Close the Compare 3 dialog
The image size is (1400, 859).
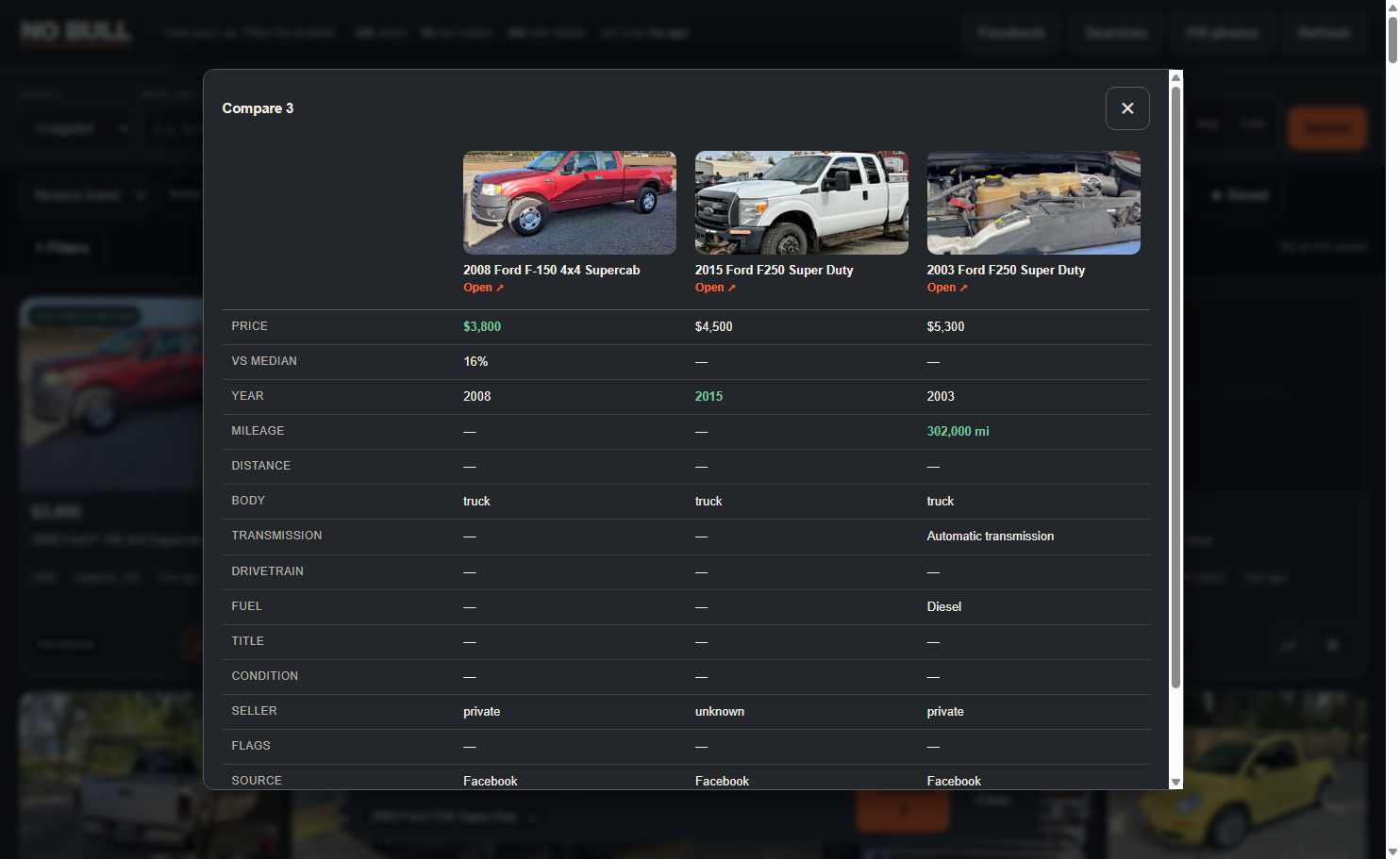click(1127, 108)
